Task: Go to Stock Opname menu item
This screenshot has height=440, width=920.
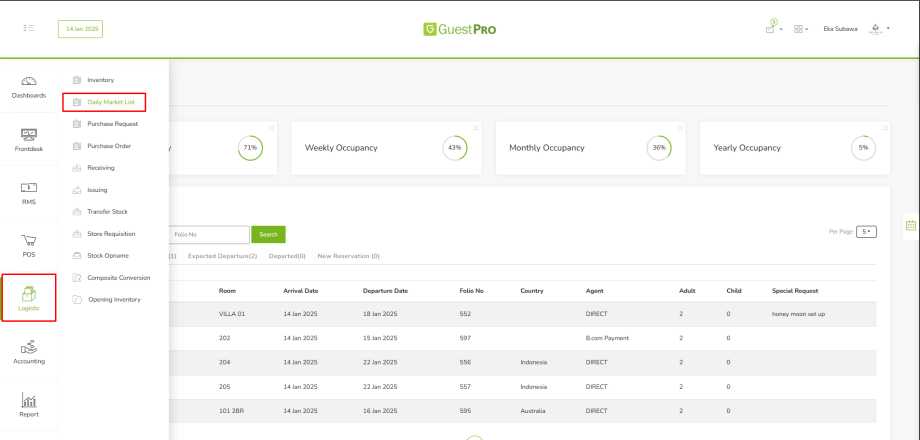Action: (108, 256)
